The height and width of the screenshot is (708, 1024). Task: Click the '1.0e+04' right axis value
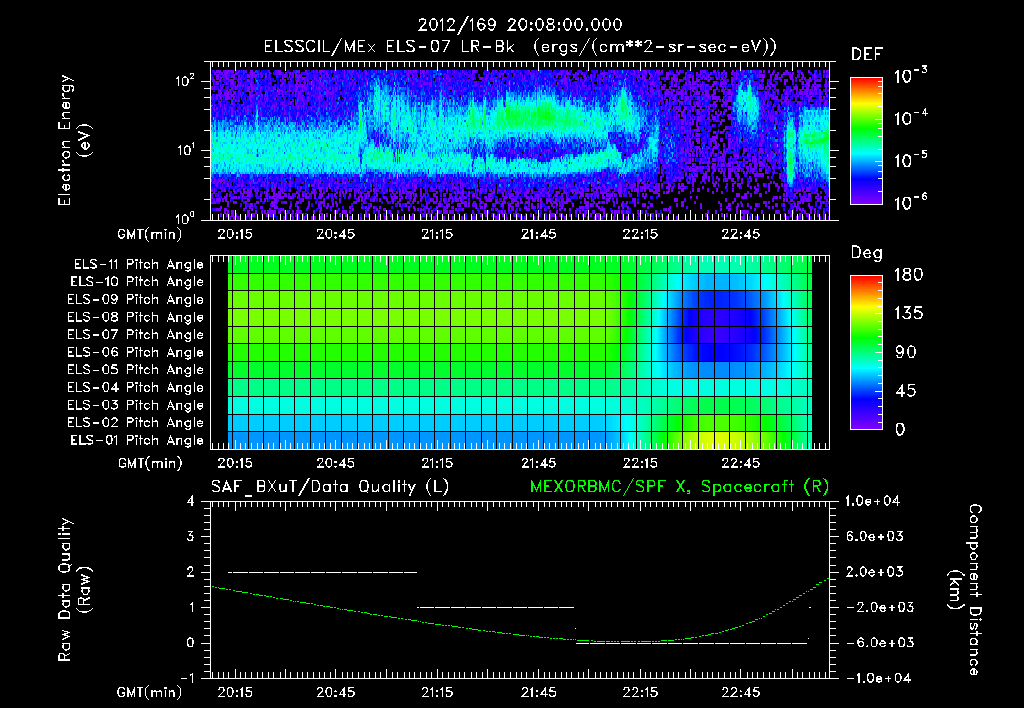872,501
